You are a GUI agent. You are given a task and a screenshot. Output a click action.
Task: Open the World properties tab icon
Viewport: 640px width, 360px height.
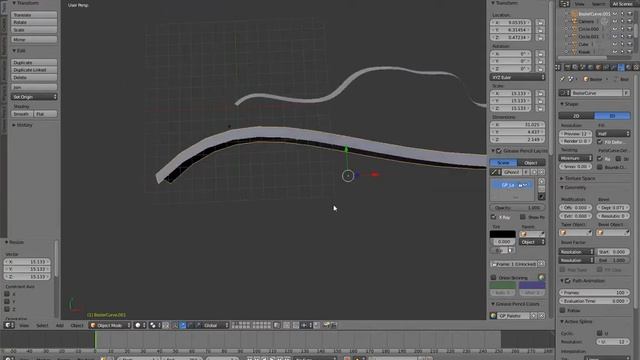(x=591, y=67)
